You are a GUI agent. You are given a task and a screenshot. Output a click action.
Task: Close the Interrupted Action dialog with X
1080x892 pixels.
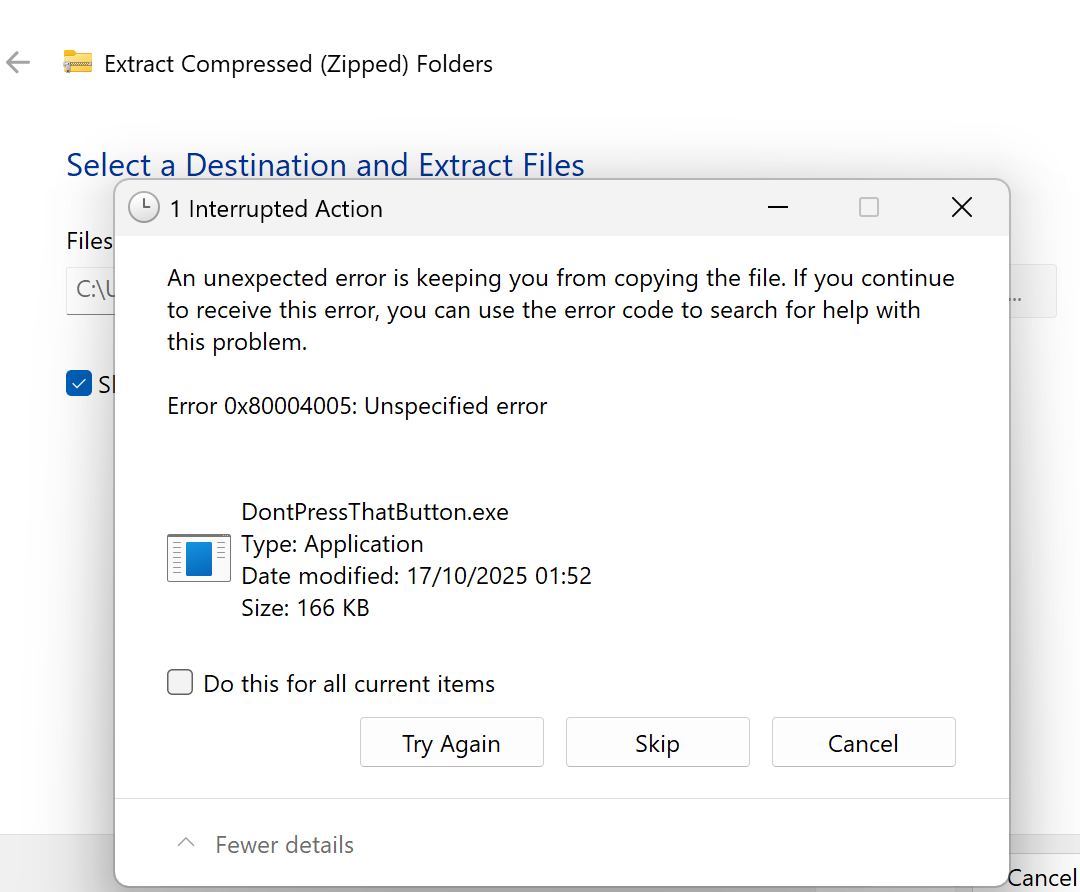[961, 208]
